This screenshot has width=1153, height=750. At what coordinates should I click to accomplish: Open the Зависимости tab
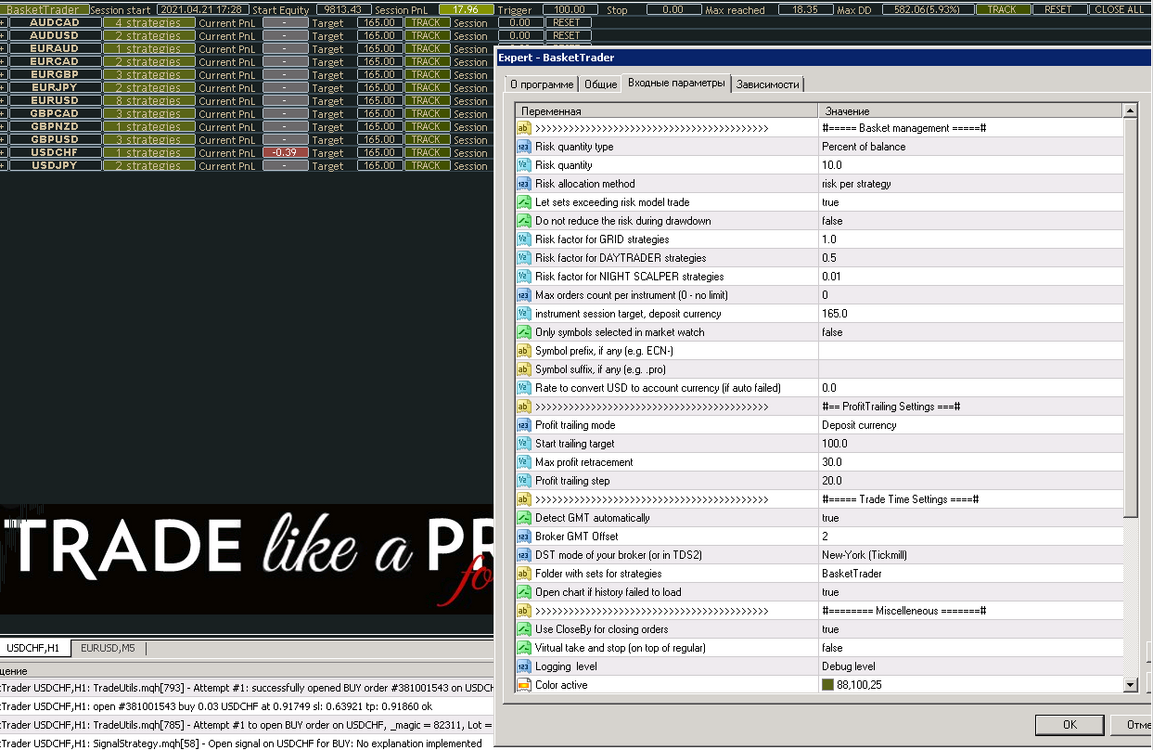click(x=767, y=85)
